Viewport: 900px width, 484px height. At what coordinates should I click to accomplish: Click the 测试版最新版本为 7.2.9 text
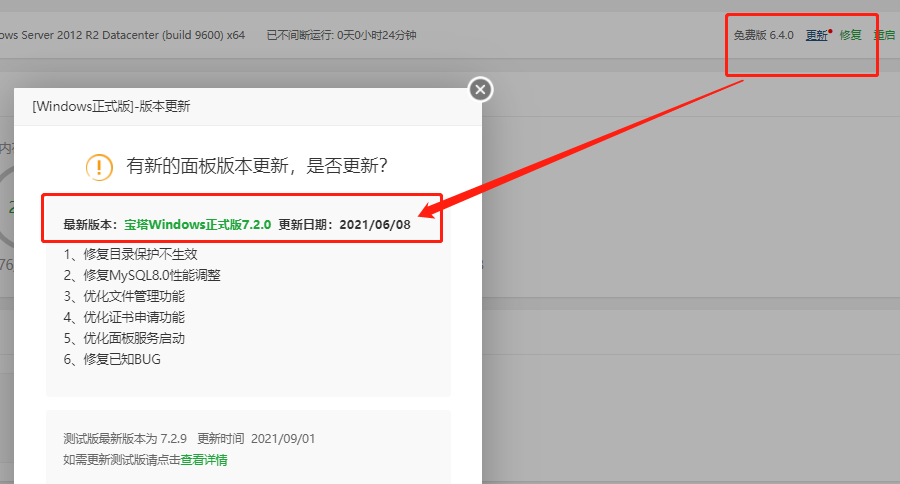pyautogui.click(x=125, y=439)
